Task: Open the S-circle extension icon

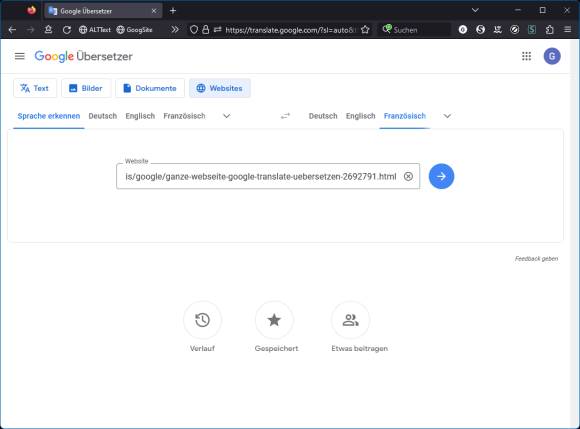Action: [480, 30]
